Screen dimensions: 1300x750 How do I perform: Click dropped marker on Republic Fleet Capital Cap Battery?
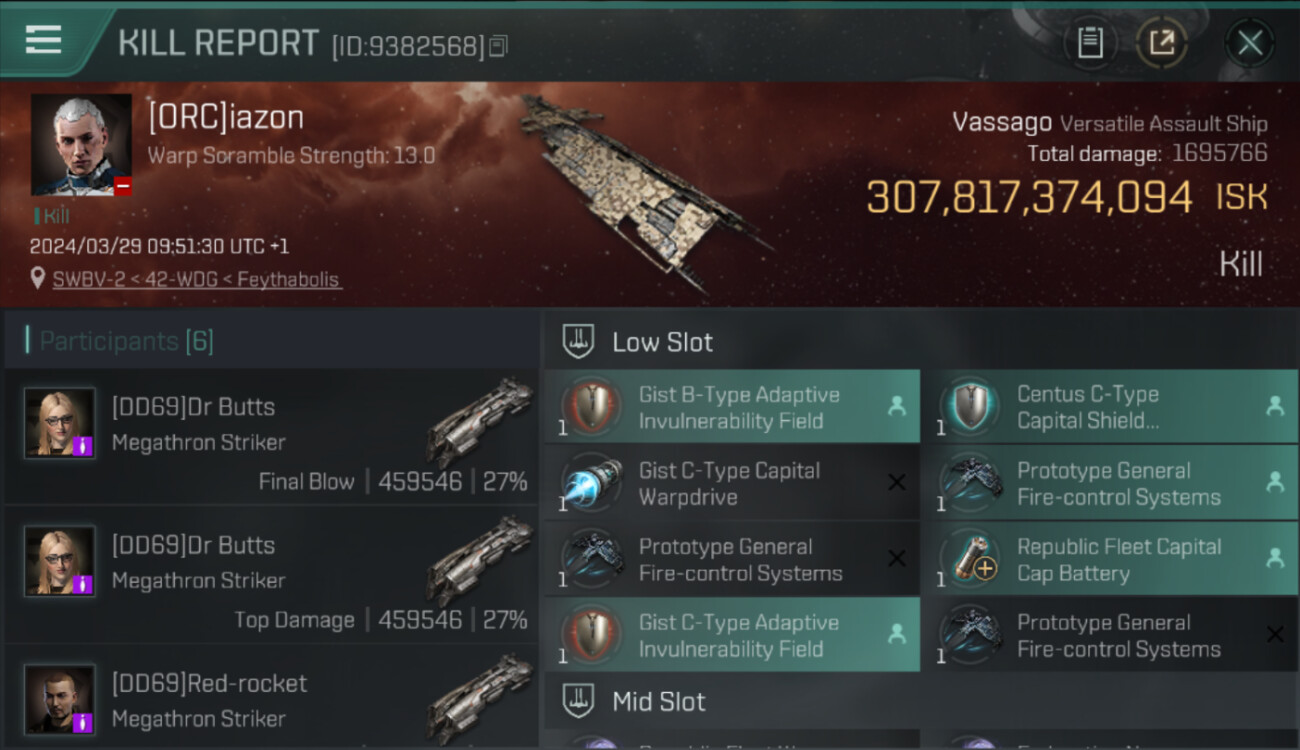click(x=1275, y=559)
